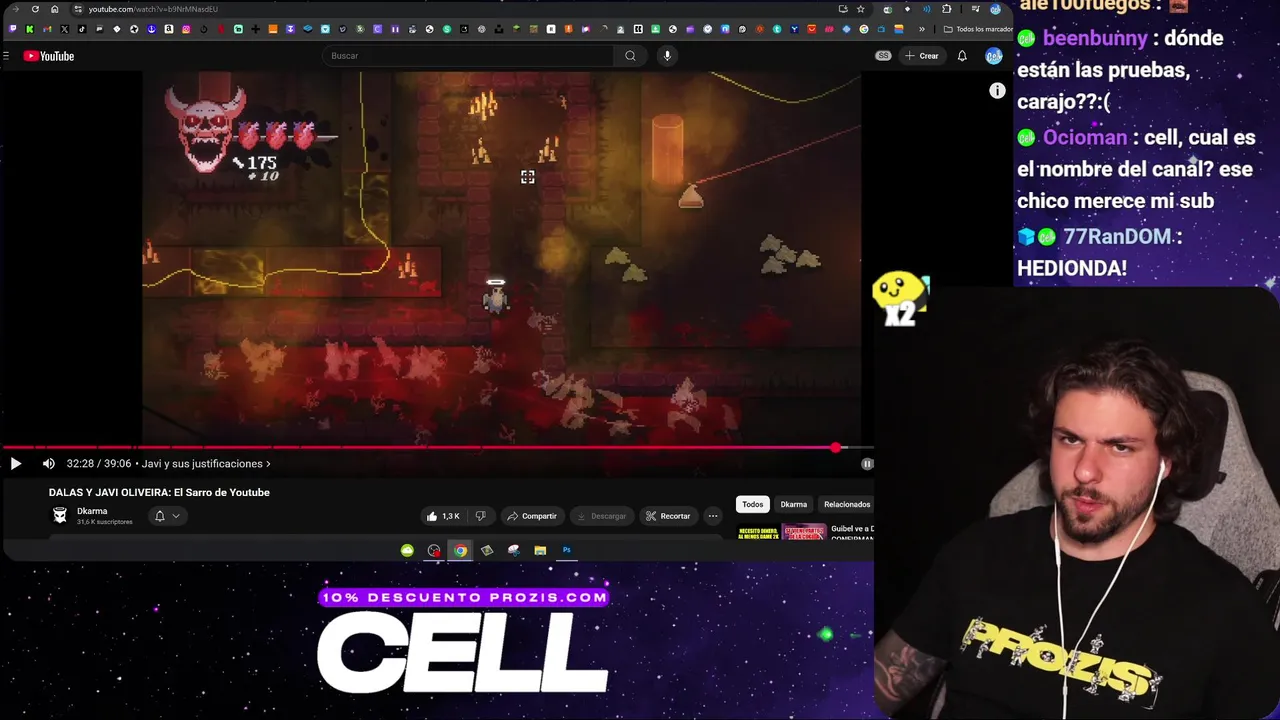
Task: Like the video with 1,3 K likes
Action: (x=443, y=516)
